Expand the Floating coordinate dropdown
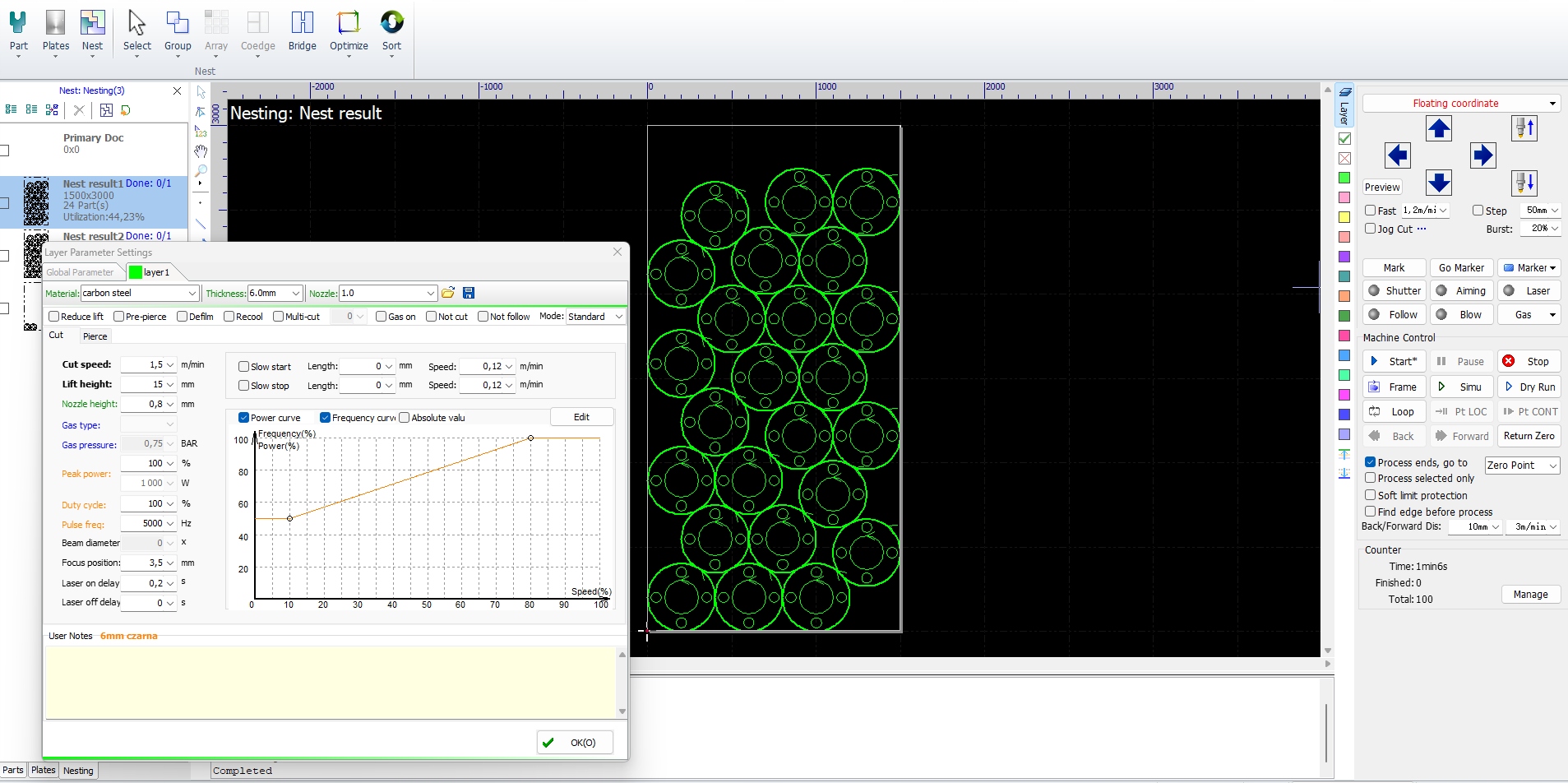This screenshot has height=783, width=1568. 1552,104
